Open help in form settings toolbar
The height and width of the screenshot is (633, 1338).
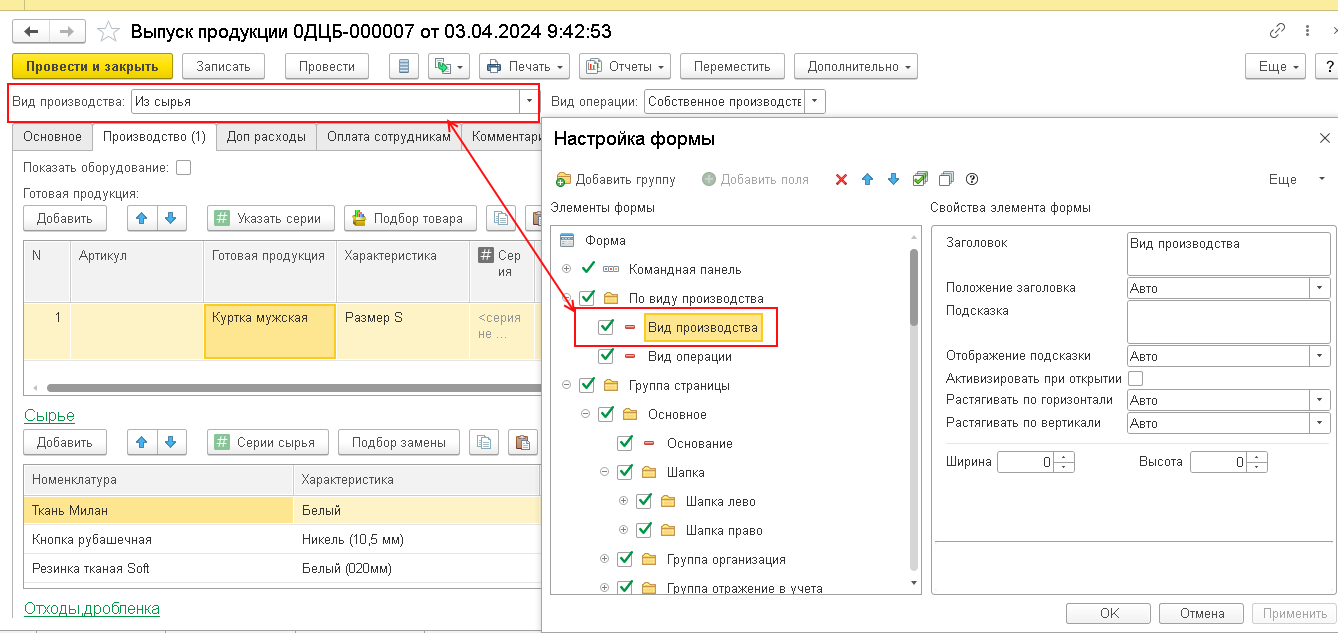pos(971,179)
